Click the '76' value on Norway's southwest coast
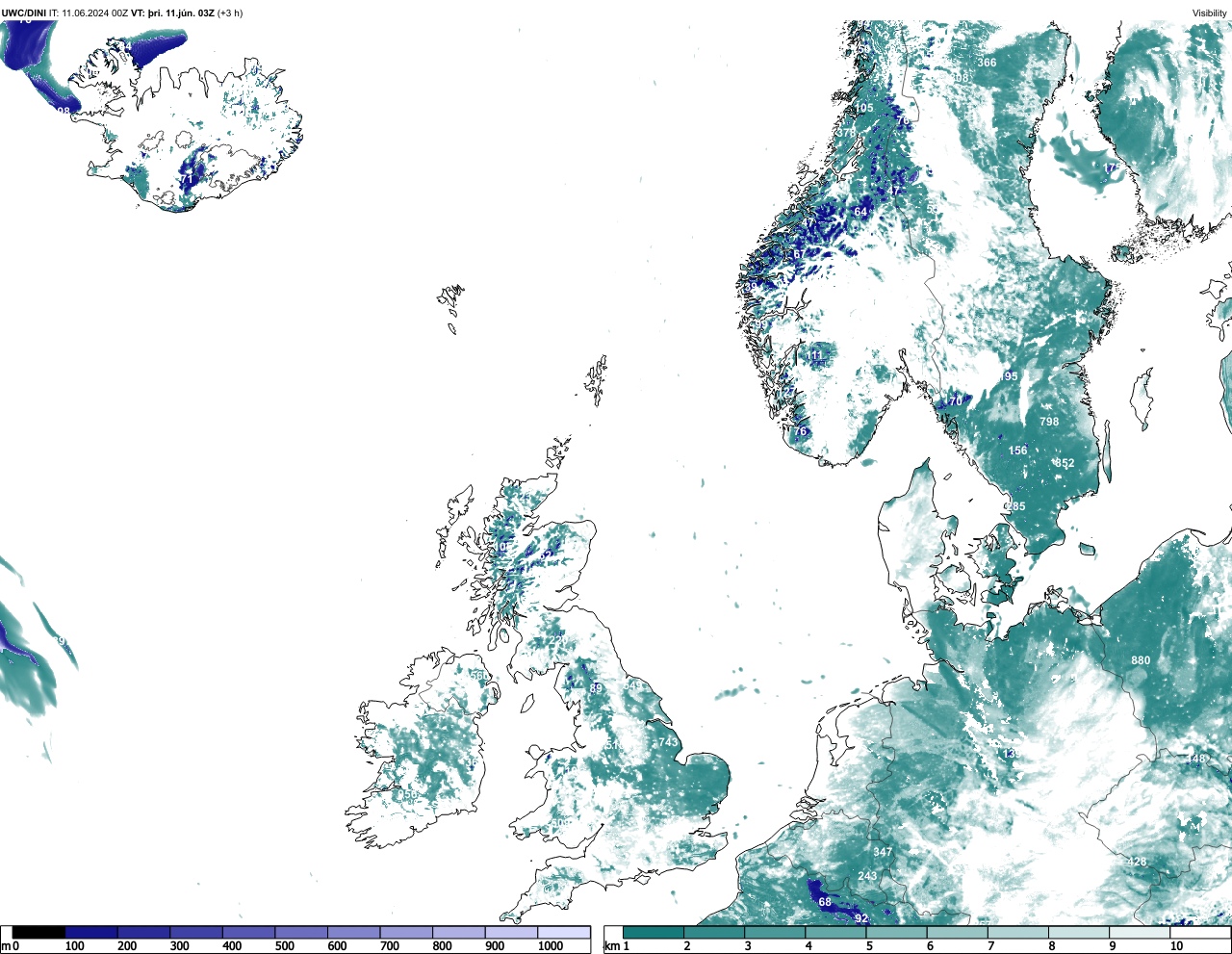This screenshot has width=1232, height=954. tap(800, 432)
